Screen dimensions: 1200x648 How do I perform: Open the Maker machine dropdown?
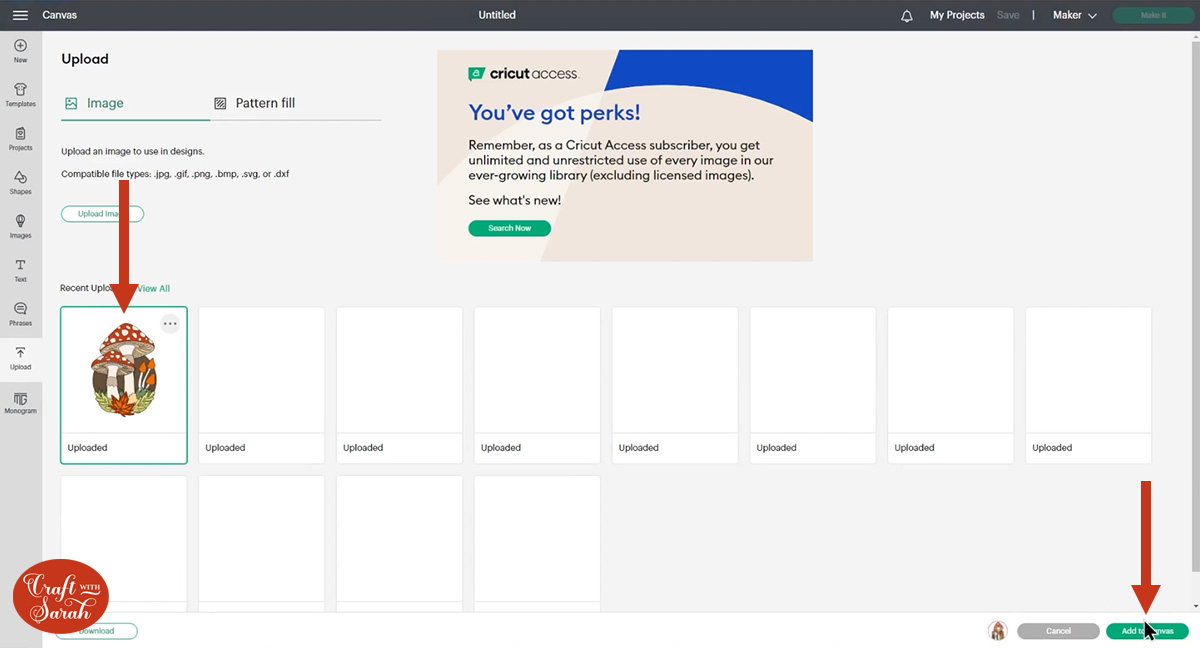point(1073,15)
